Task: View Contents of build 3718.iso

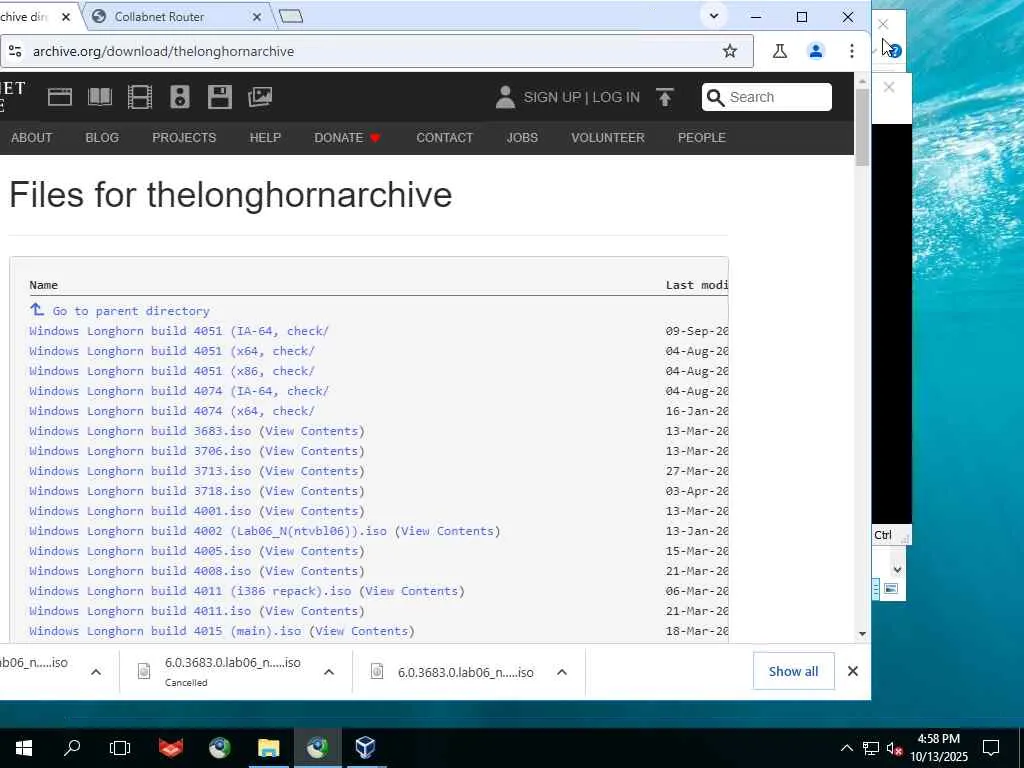Action: click(x=312, y=491)
